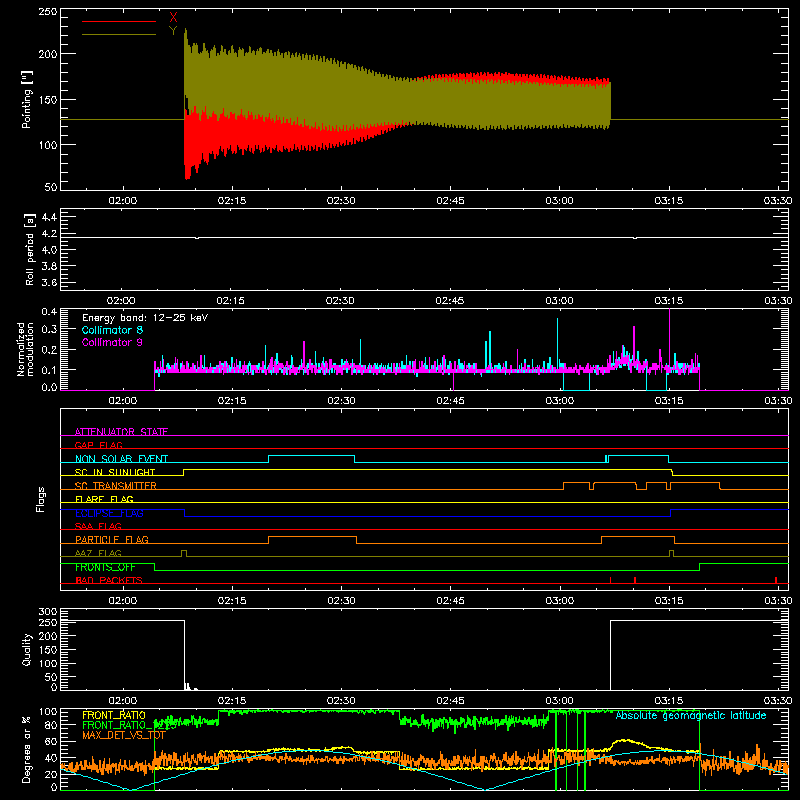The height and width of the screenshot is (800, 800).
Task: Click the Collimator 9 legend label
Action: point(112,342)
